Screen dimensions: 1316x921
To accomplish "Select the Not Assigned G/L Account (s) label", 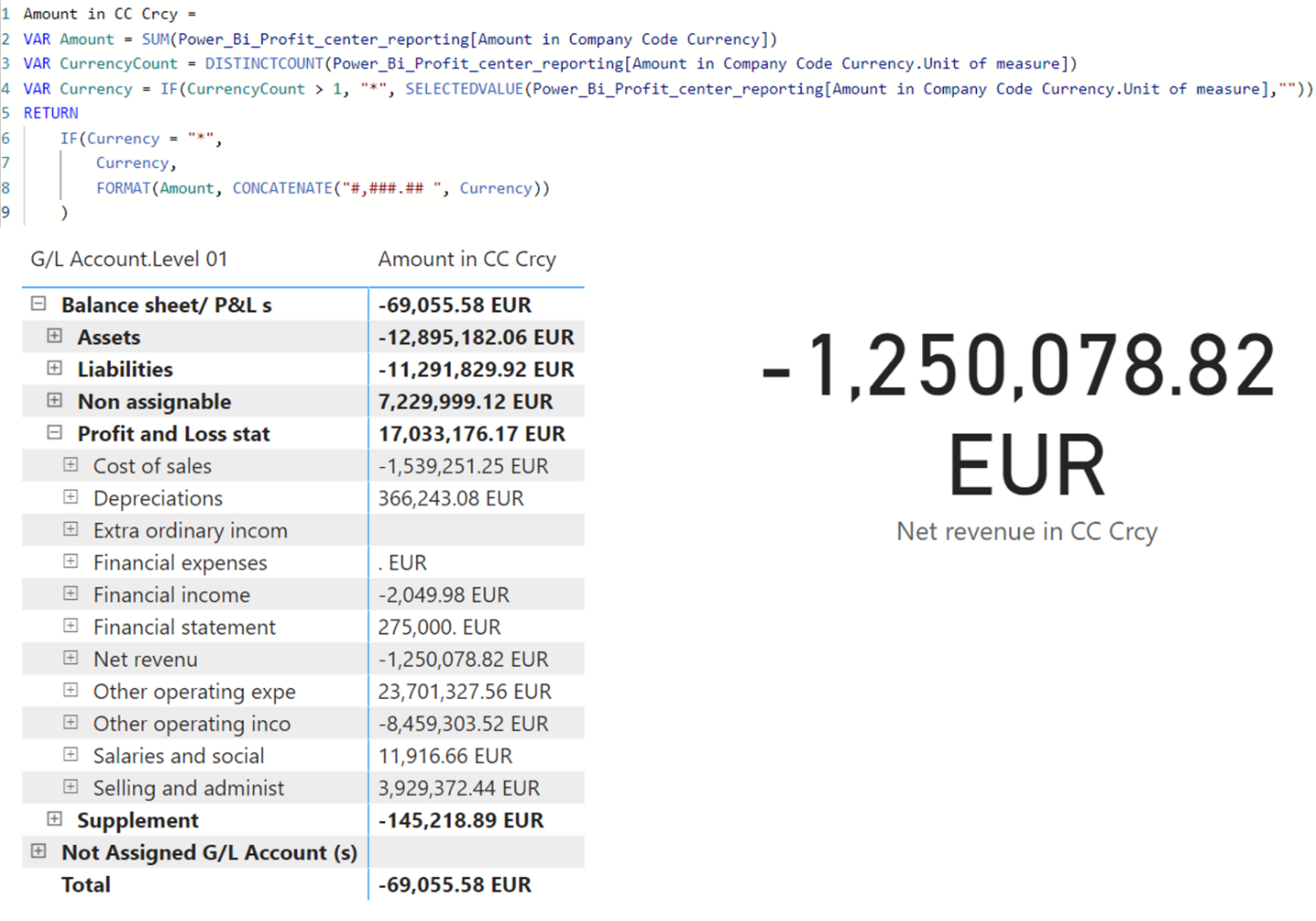I will (209, 852).
